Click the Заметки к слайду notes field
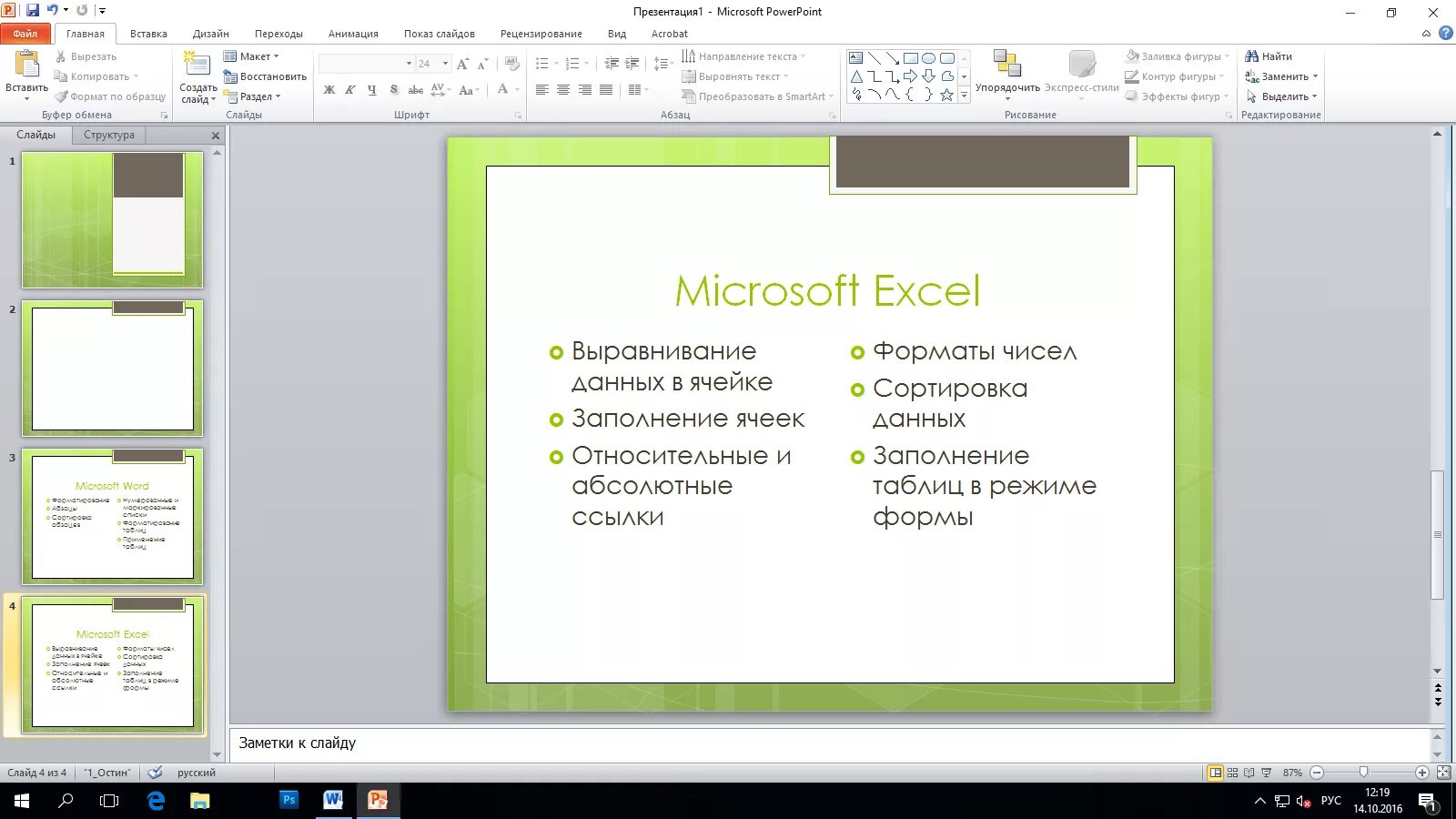The image size is (1456, 819). tap(830, 743)
